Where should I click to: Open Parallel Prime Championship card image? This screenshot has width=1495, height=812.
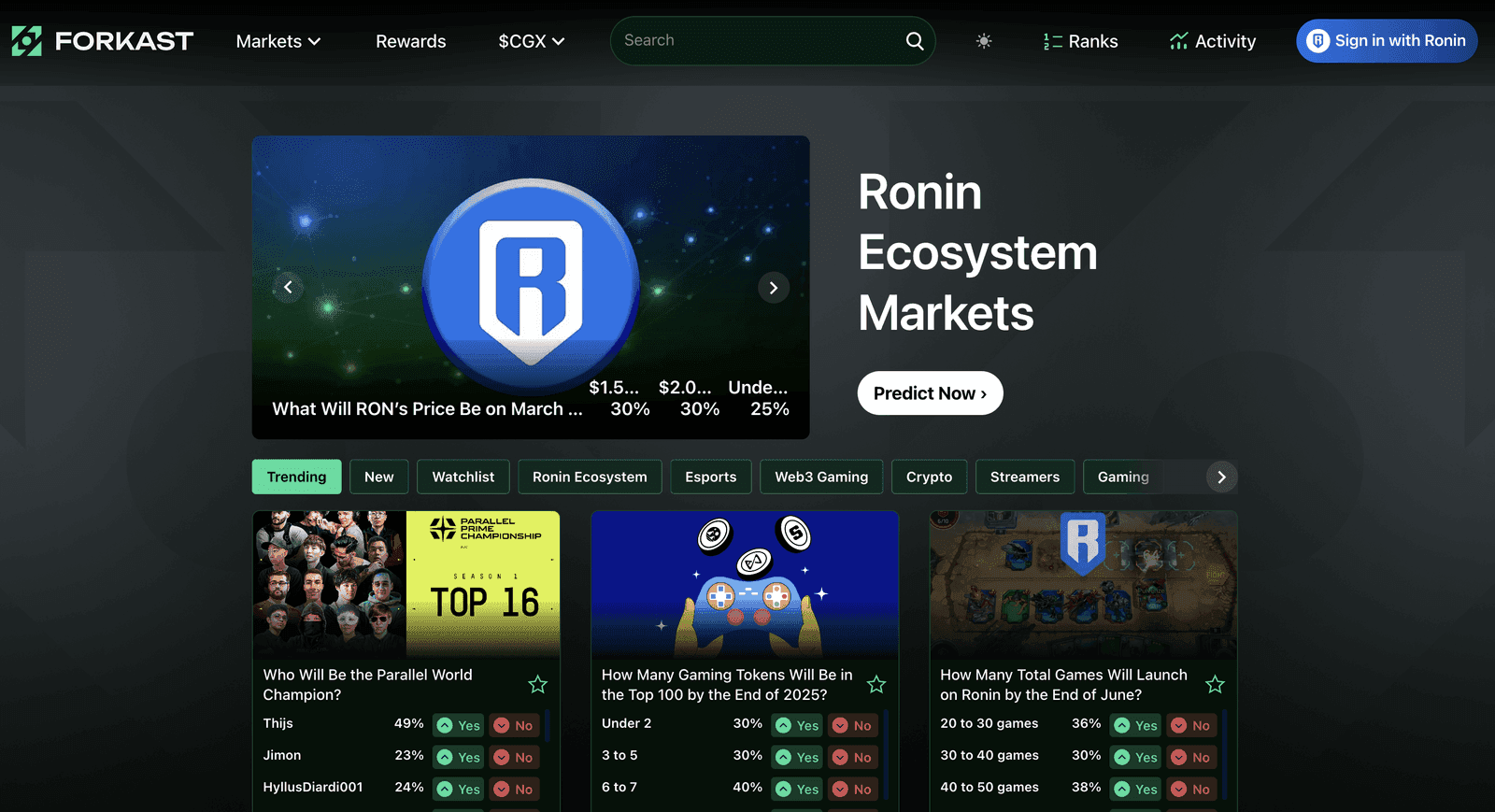(x=406, y=584)
